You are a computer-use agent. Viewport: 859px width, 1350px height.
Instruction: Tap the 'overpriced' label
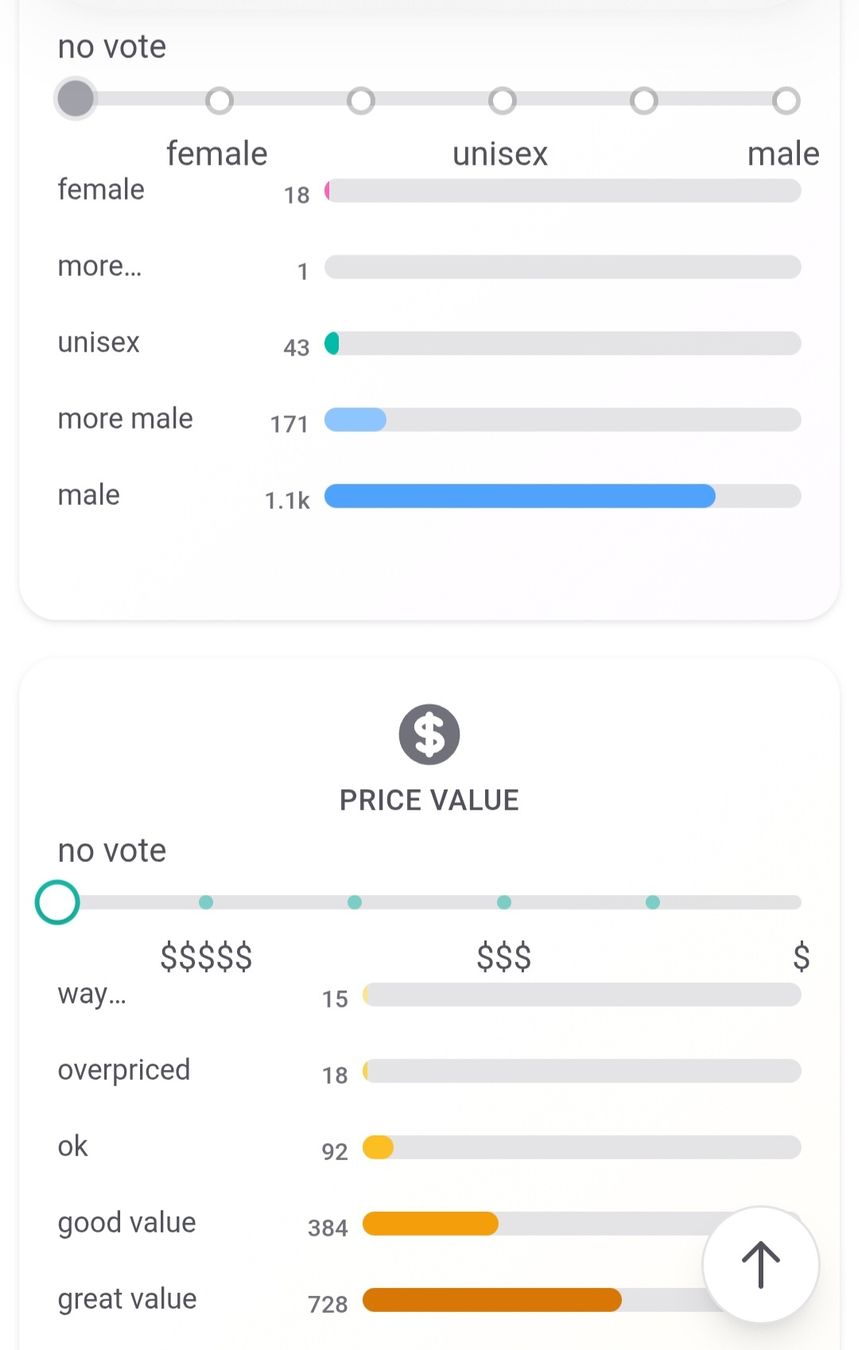pyautogui.click(x=124, y=1070)
